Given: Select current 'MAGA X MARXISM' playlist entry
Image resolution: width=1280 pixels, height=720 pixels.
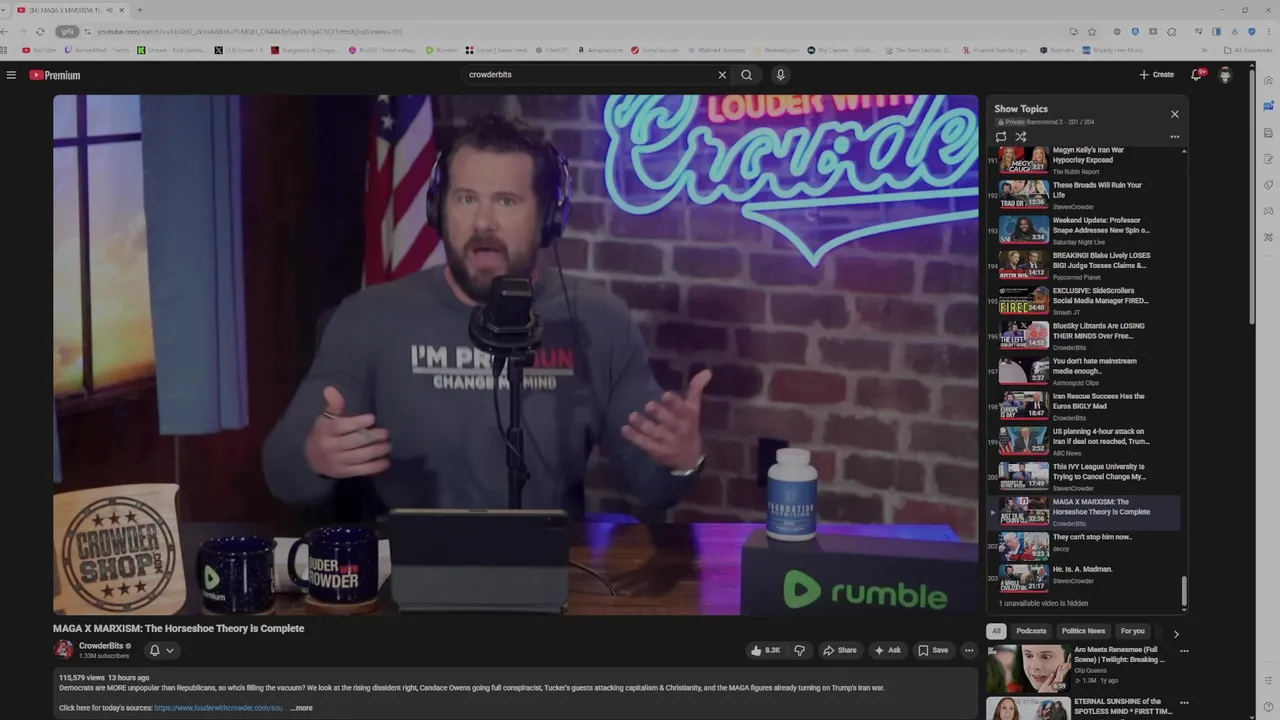Looking at the screenshot, I should click(1084, 512).
